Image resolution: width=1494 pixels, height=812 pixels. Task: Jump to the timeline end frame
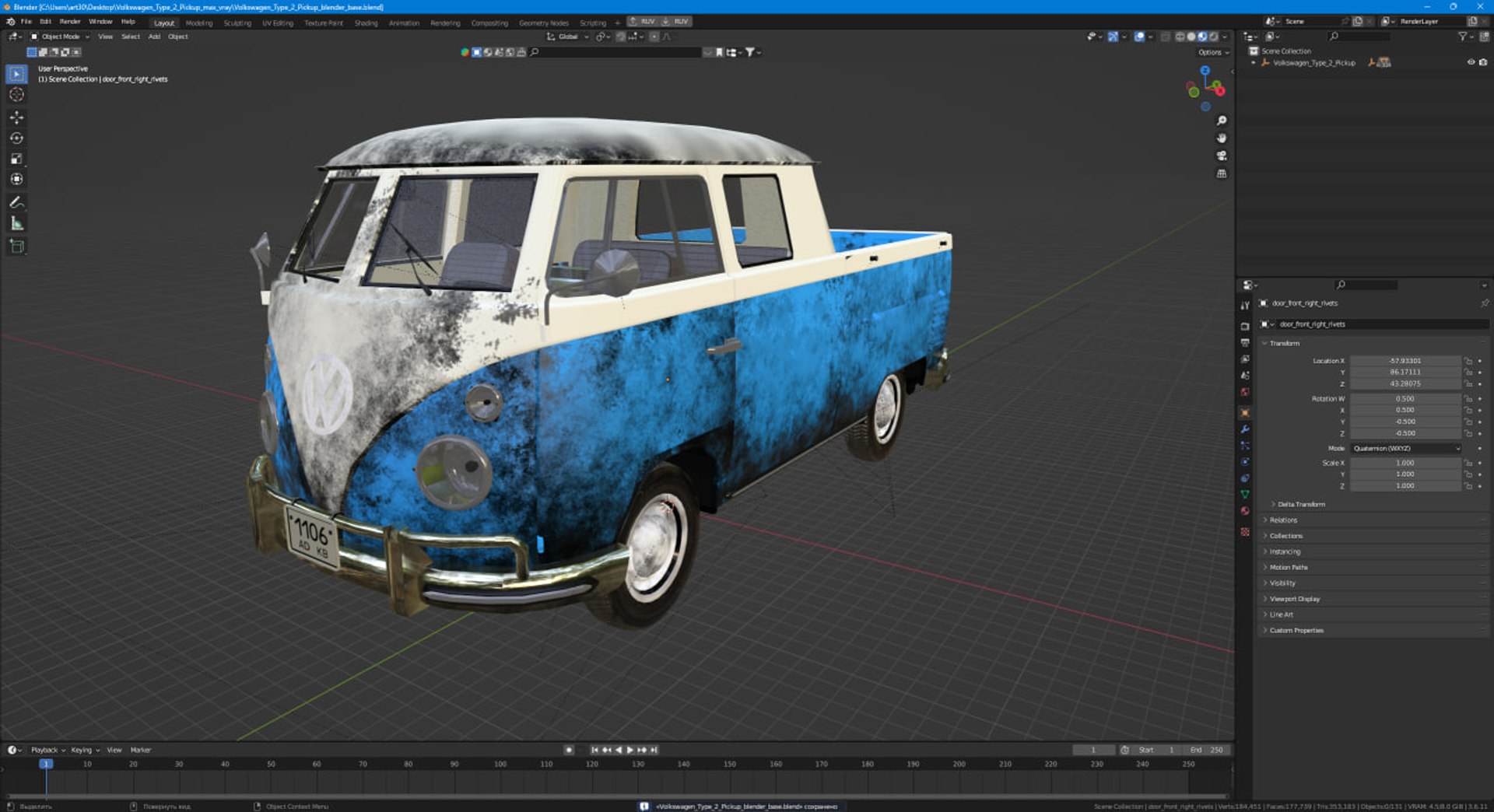point(654,750)
